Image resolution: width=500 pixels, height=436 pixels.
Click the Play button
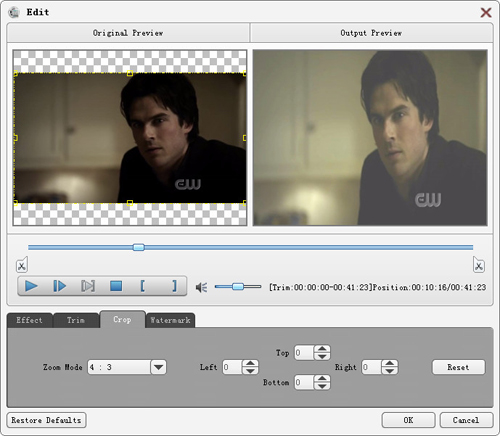(31, 286)
